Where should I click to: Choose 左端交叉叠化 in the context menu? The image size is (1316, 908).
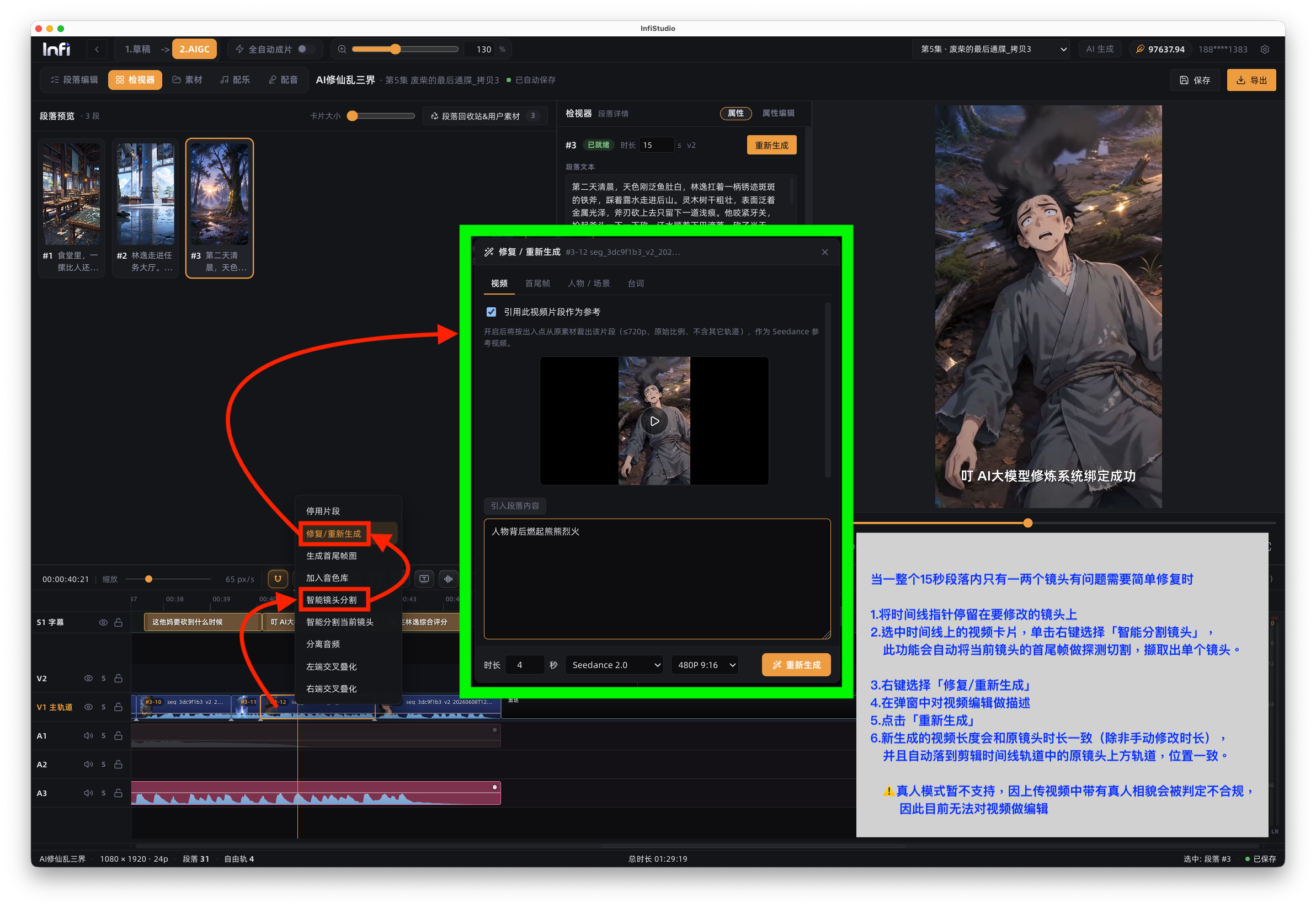tap(349, 667)
